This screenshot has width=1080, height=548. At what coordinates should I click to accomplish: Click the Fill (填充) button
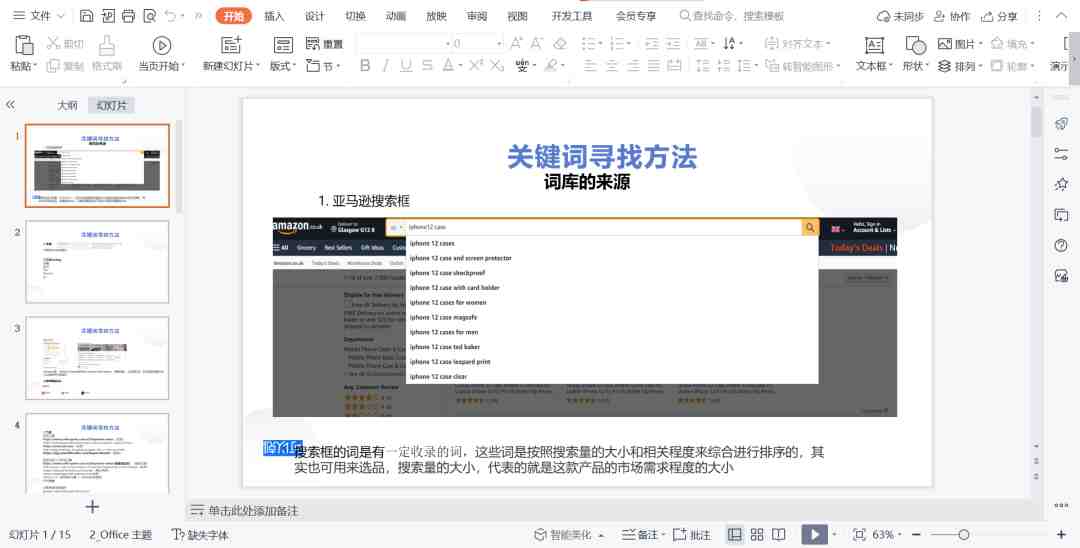point(1012,43)
